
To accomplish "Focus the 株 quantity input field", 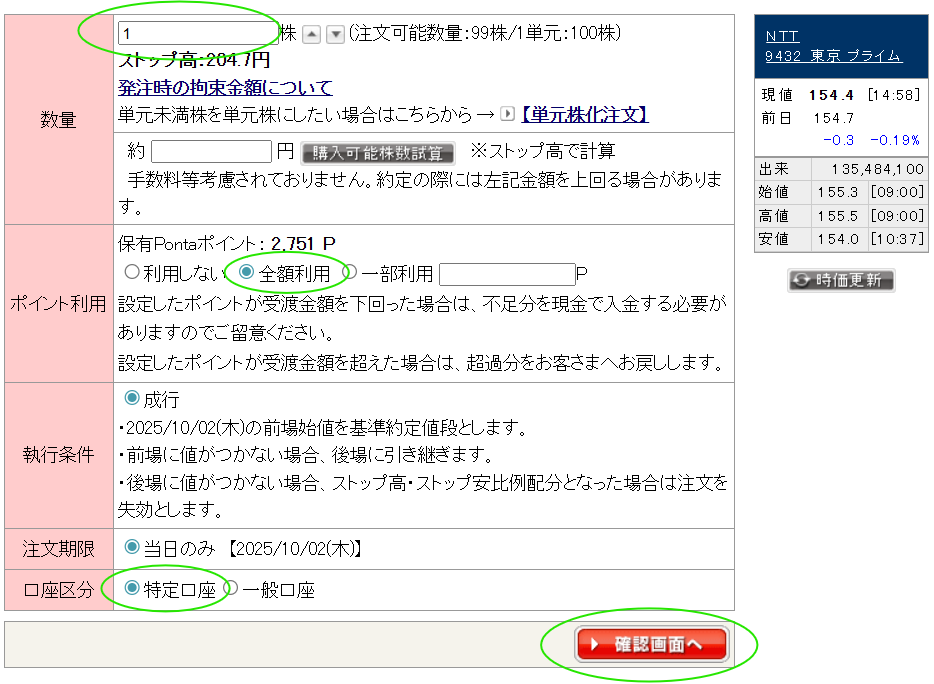I will coord(197,34).
